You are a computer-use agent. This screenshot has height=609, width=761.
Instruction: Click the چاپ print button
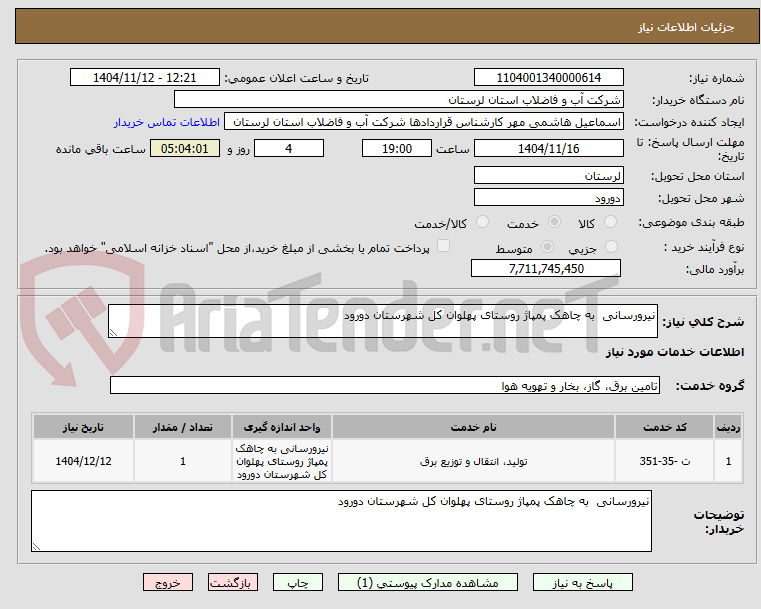(298, 582)
